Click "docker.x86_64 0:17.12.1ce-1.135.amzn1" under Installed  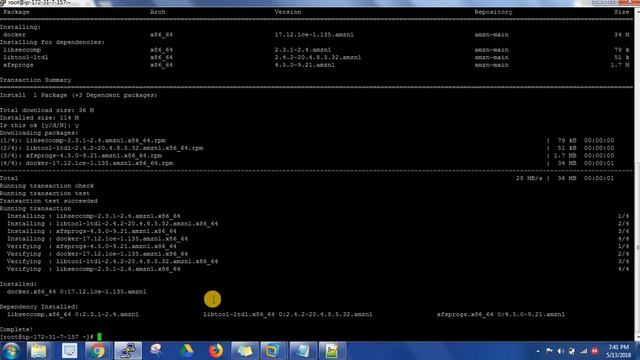77,292
